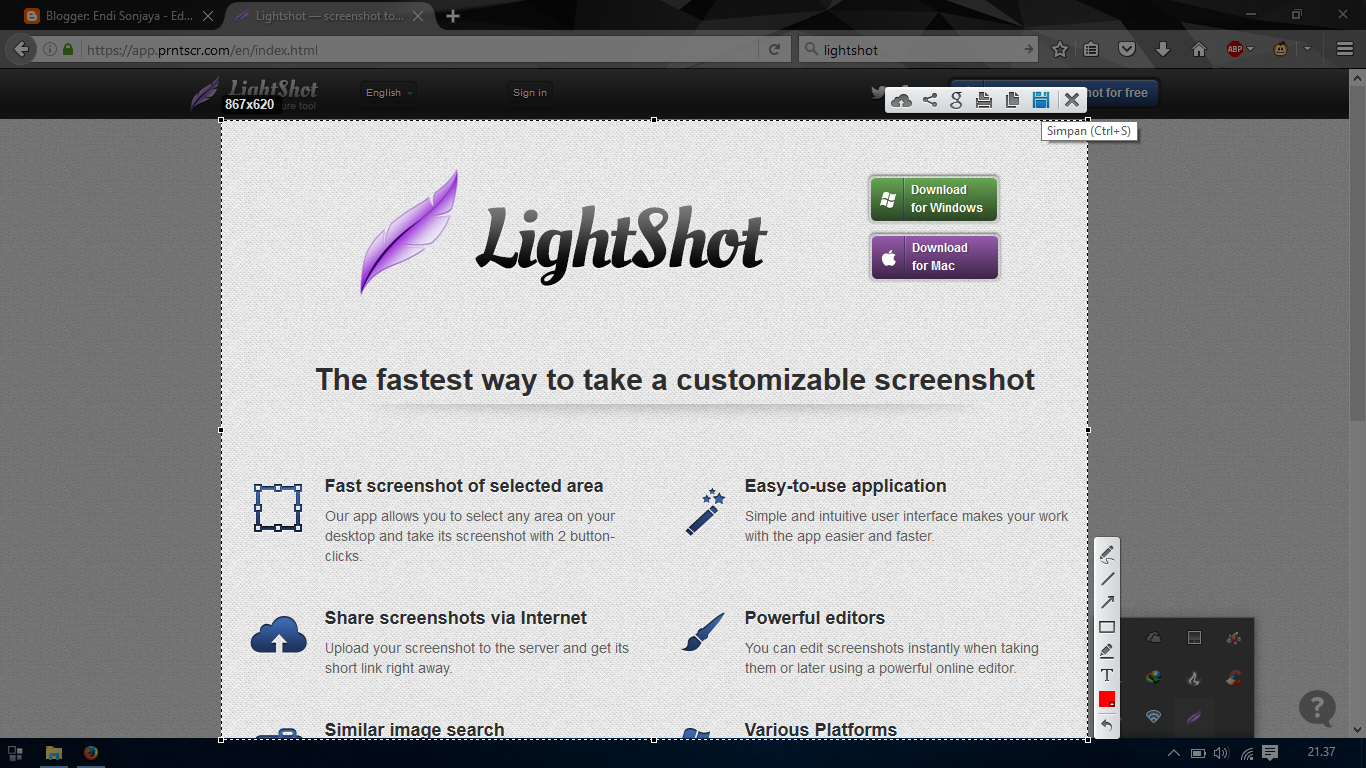Click the Sign in link
The image size is (1366, 768).
click(x=530, y=93)
